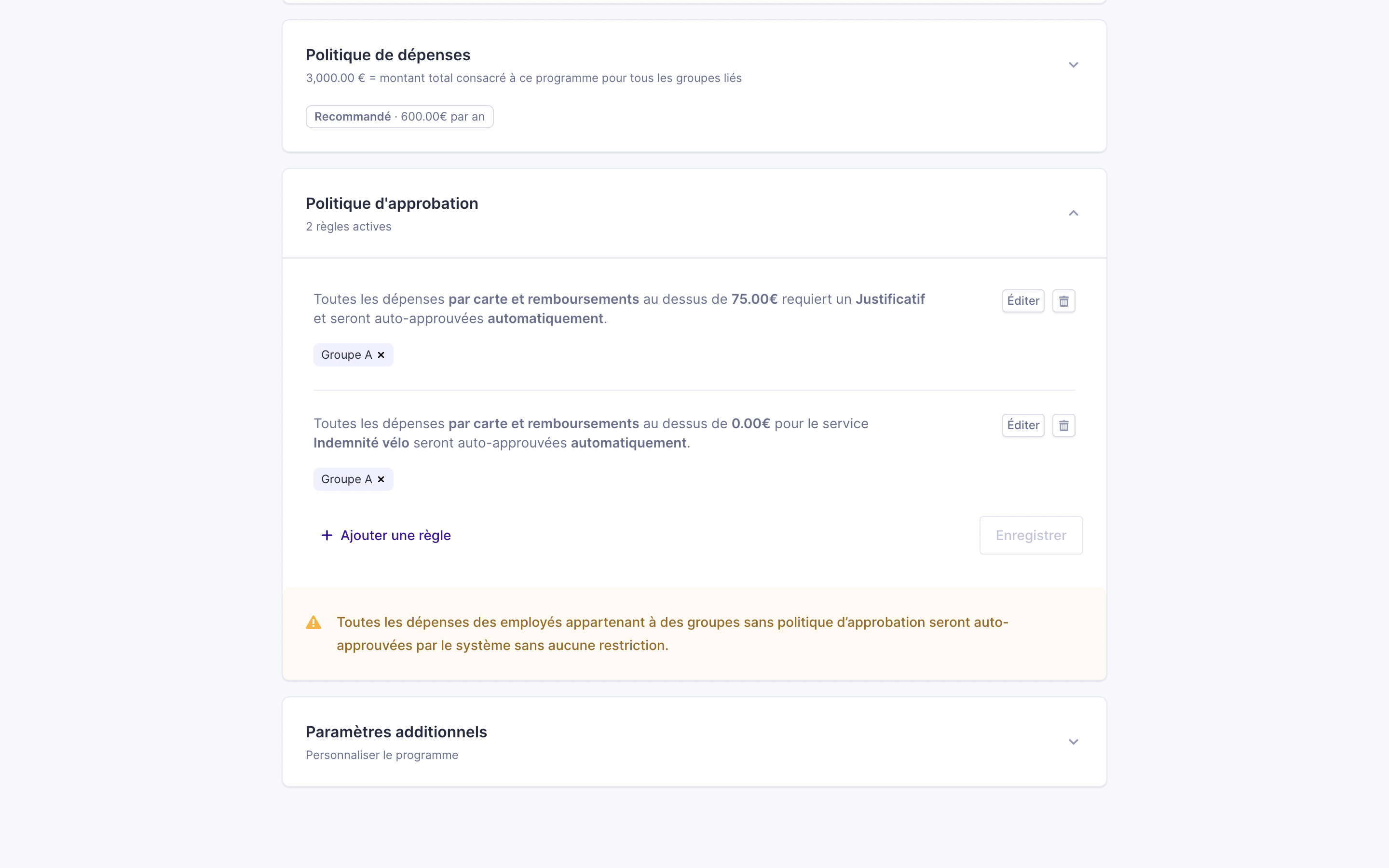The height and width of the screenshot is (868, 1389).
Task: Click the Groupe A tag label in the first rule
Action: pyautogui.click(x=346, y=355)
